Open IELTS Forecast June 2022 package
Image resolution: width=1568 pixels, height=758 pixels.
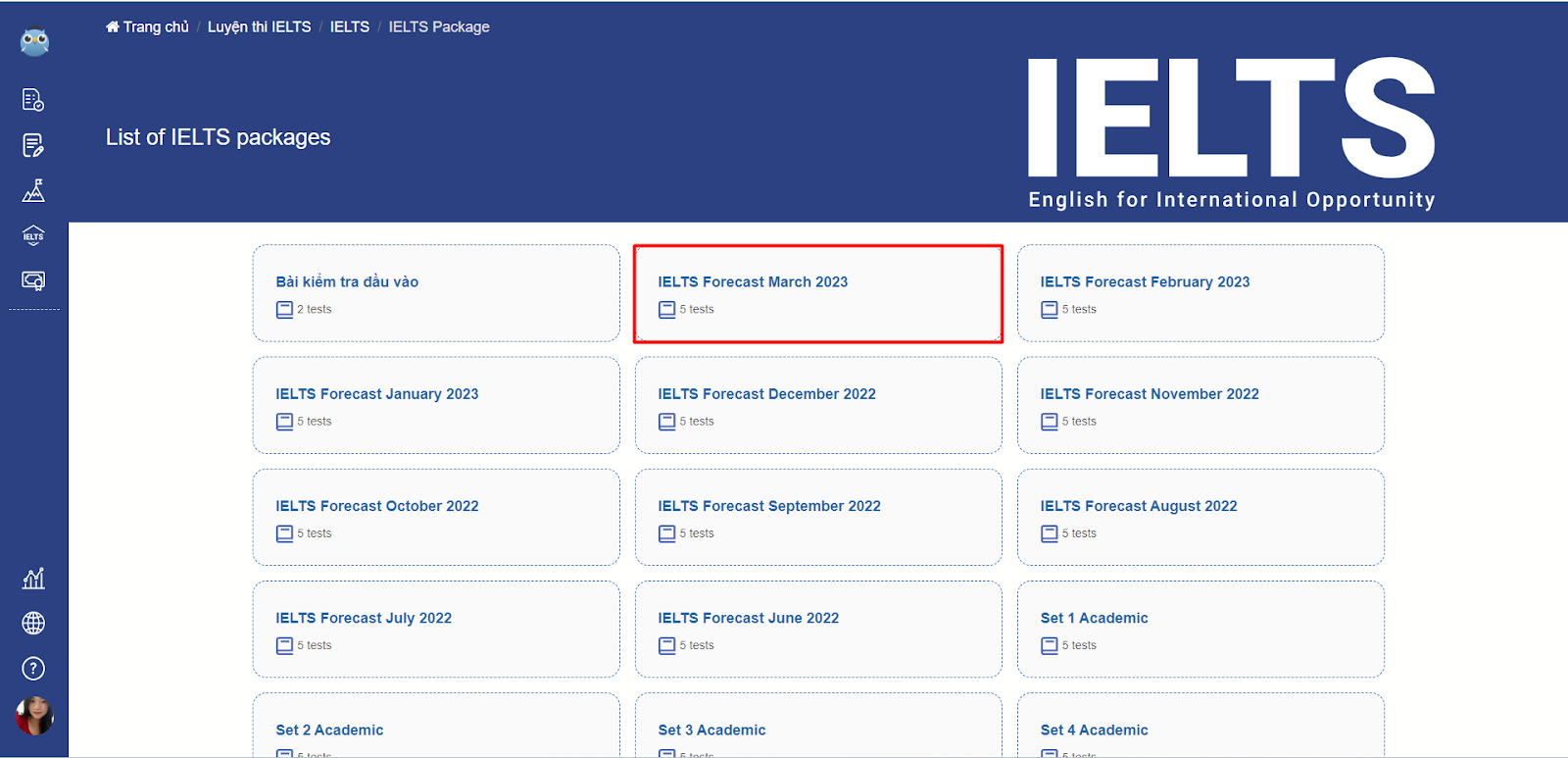[818, 629]
